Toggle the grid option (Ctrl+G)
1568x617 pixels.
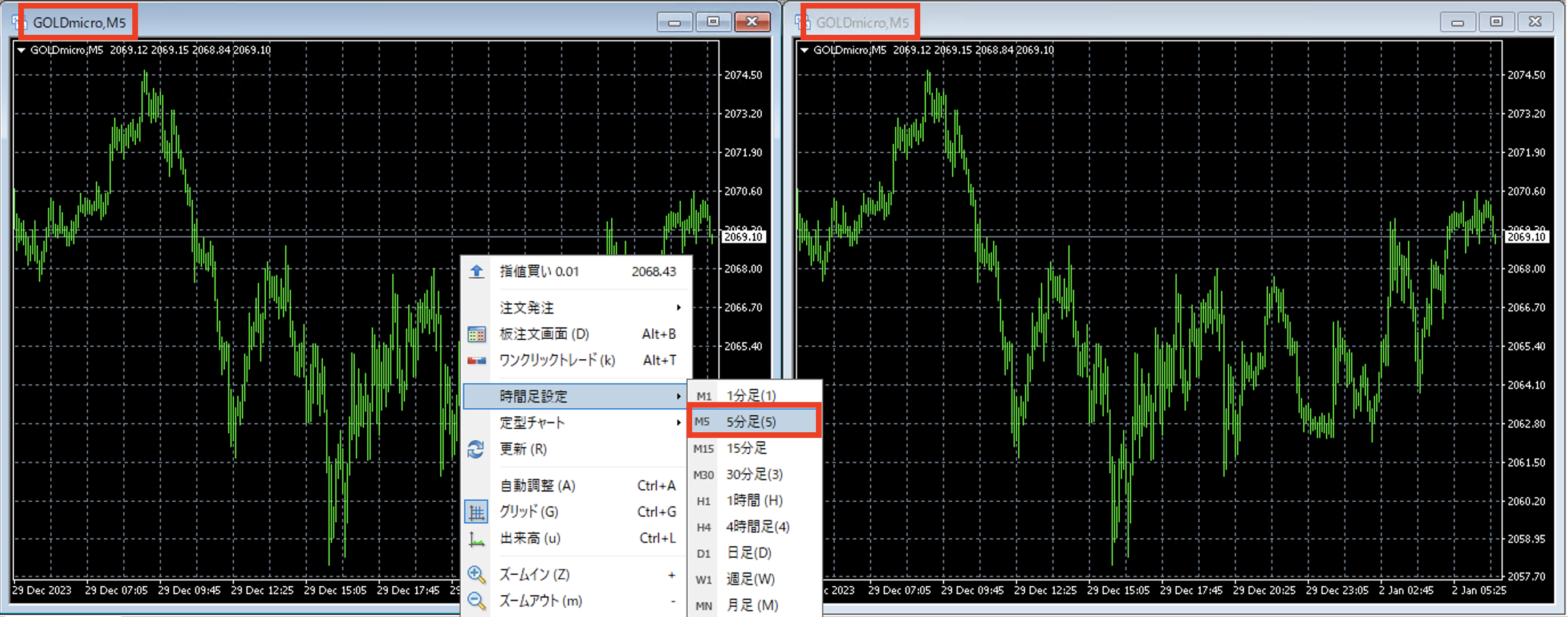coord(529,512)
